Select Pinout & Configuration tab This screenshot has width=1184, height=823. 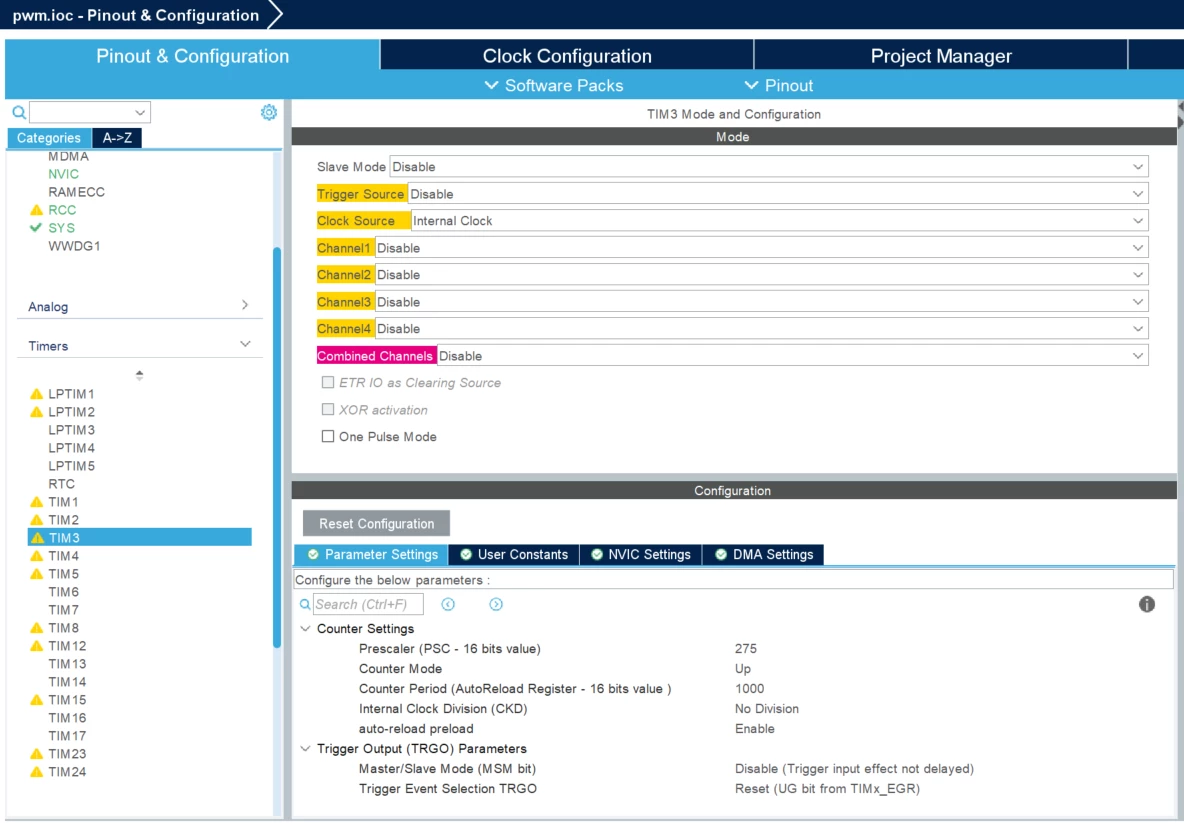[193, 56]
